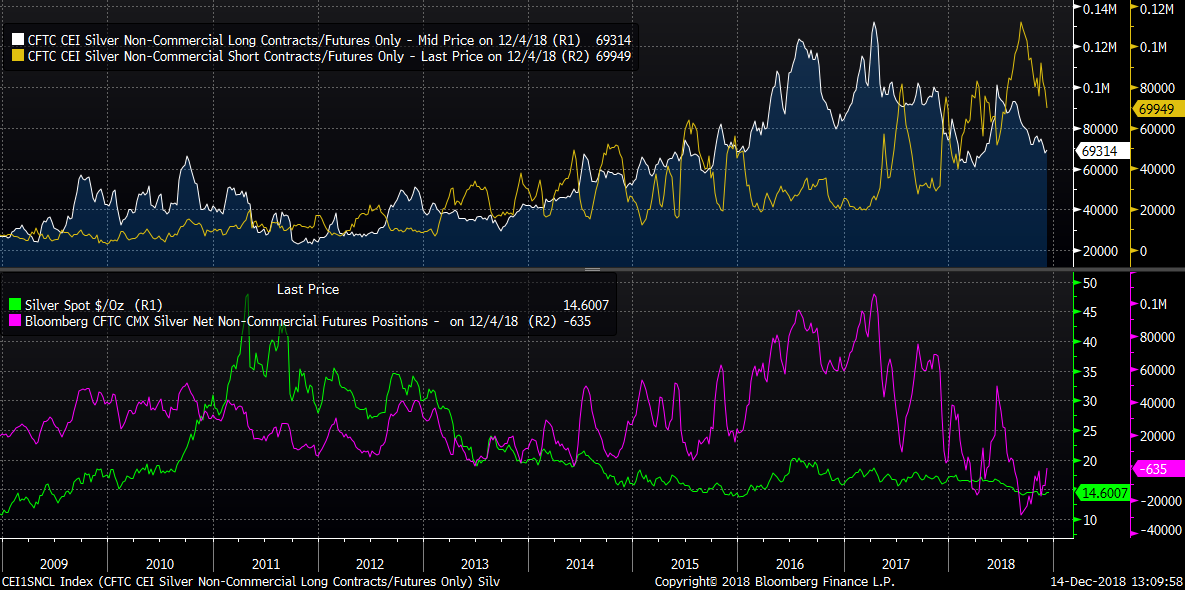The height and width of the screenshot is (590, 1185).
Task: Select the Bloomberg CFTC CMX Silver Net legend entry
Action: tap(232, 321)
